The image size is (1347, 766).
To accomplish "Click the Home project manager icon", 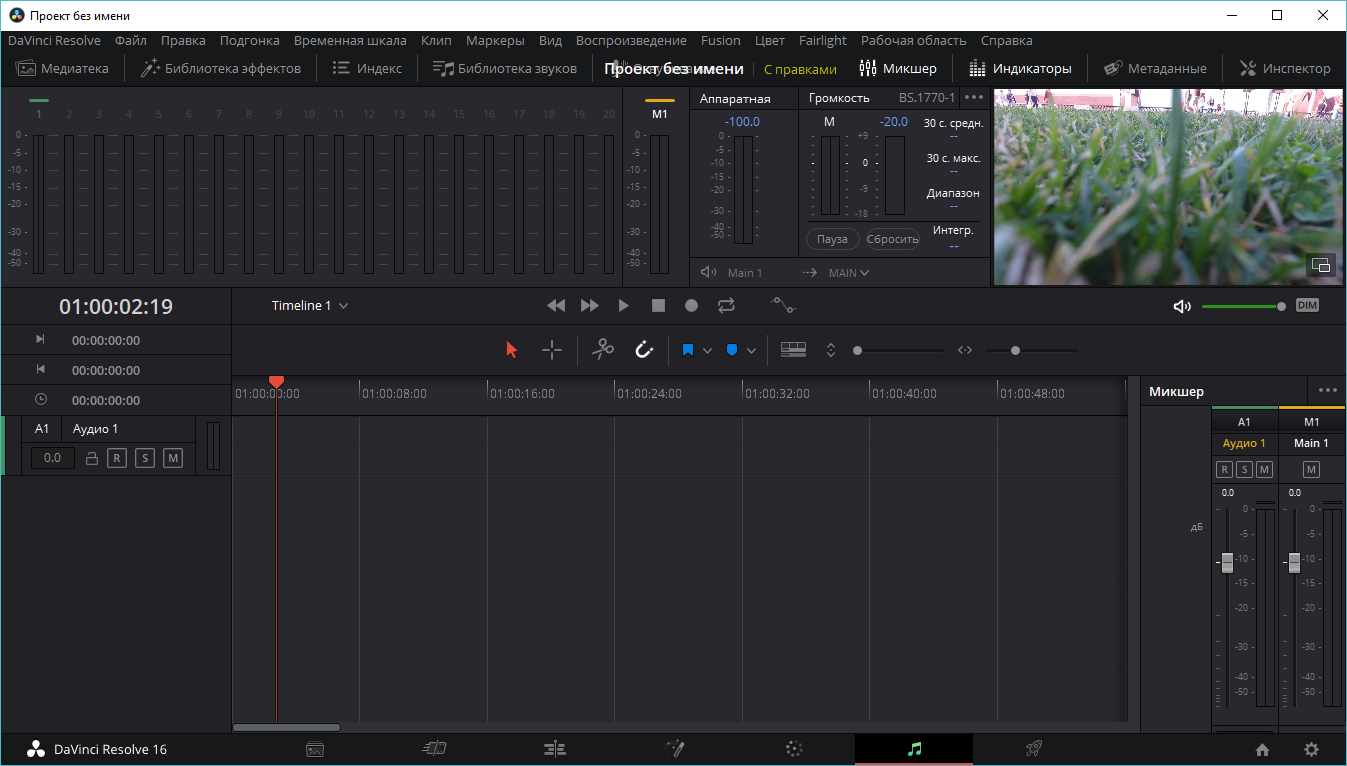I will 1263,749.
